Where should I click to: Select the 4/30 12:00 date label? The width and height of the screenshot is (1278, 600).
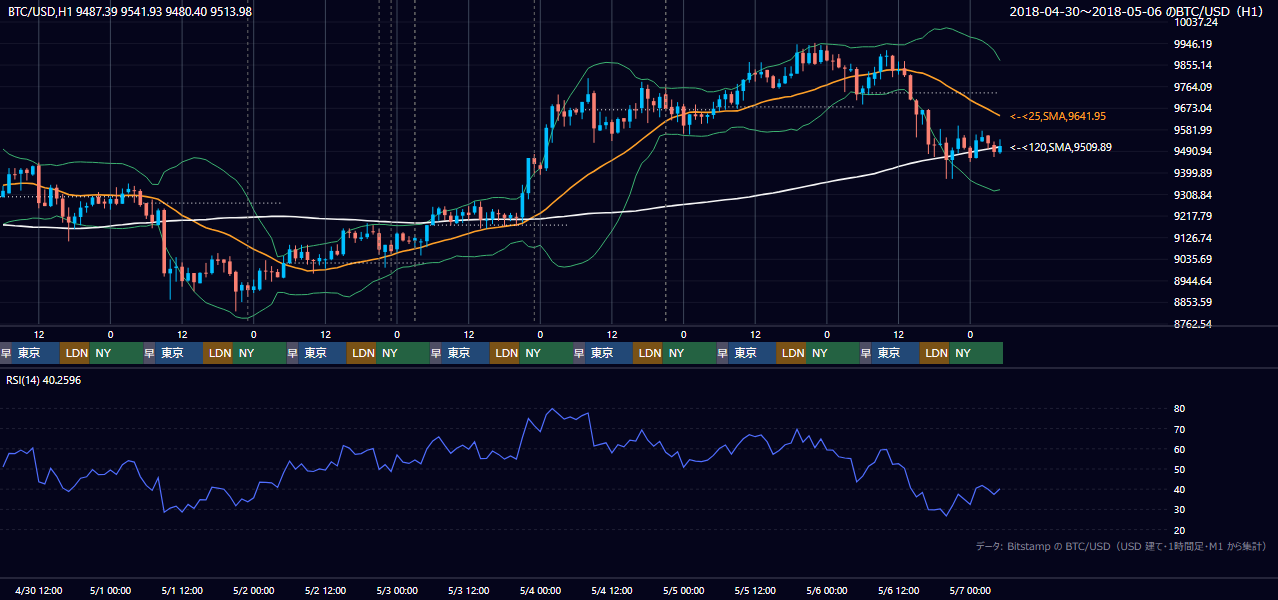click(x=41, y=591)
